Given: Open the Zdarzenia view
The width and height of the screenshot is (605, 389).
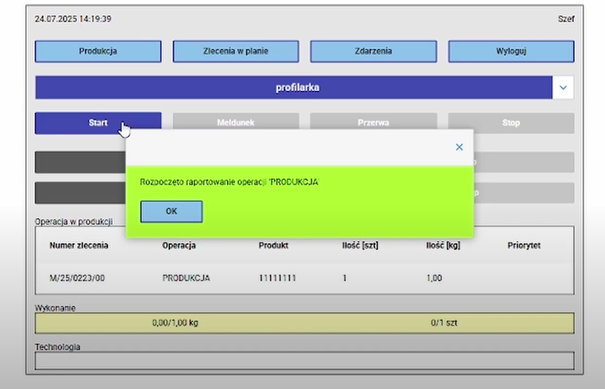Looking at the screenshot, I should [373, 51].
